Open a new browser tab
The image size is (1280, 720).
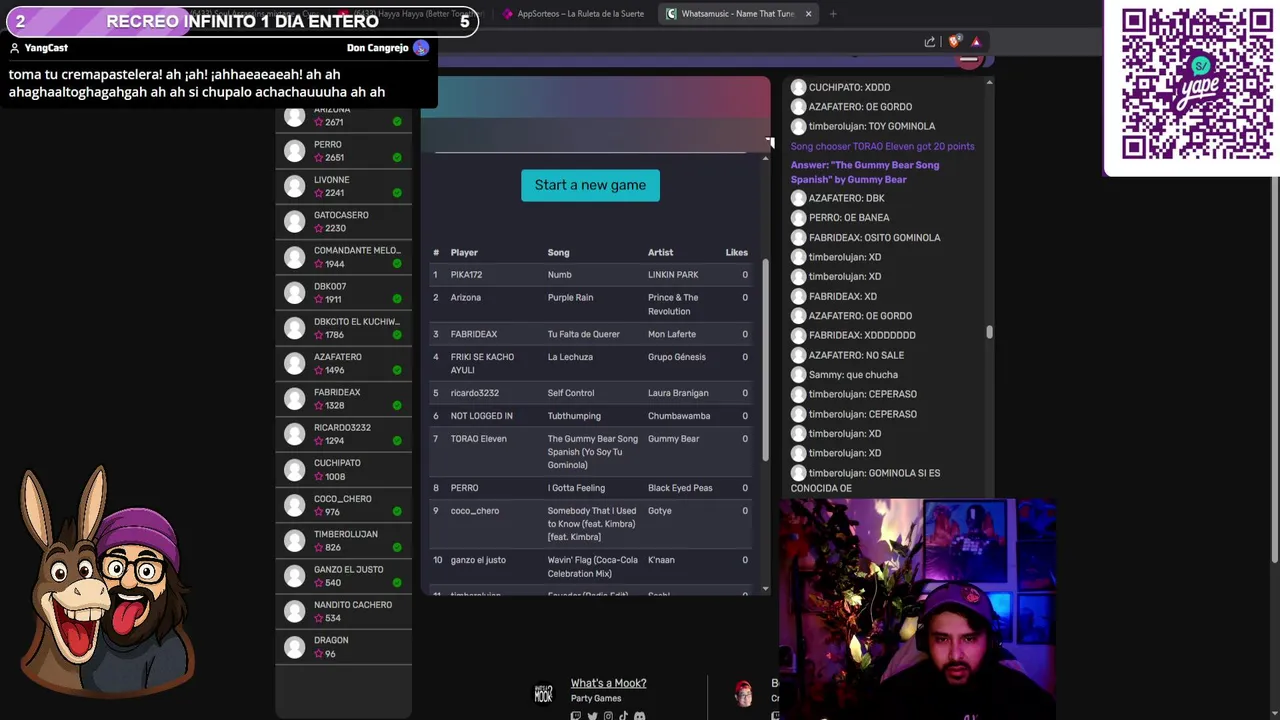click(833, 14)
